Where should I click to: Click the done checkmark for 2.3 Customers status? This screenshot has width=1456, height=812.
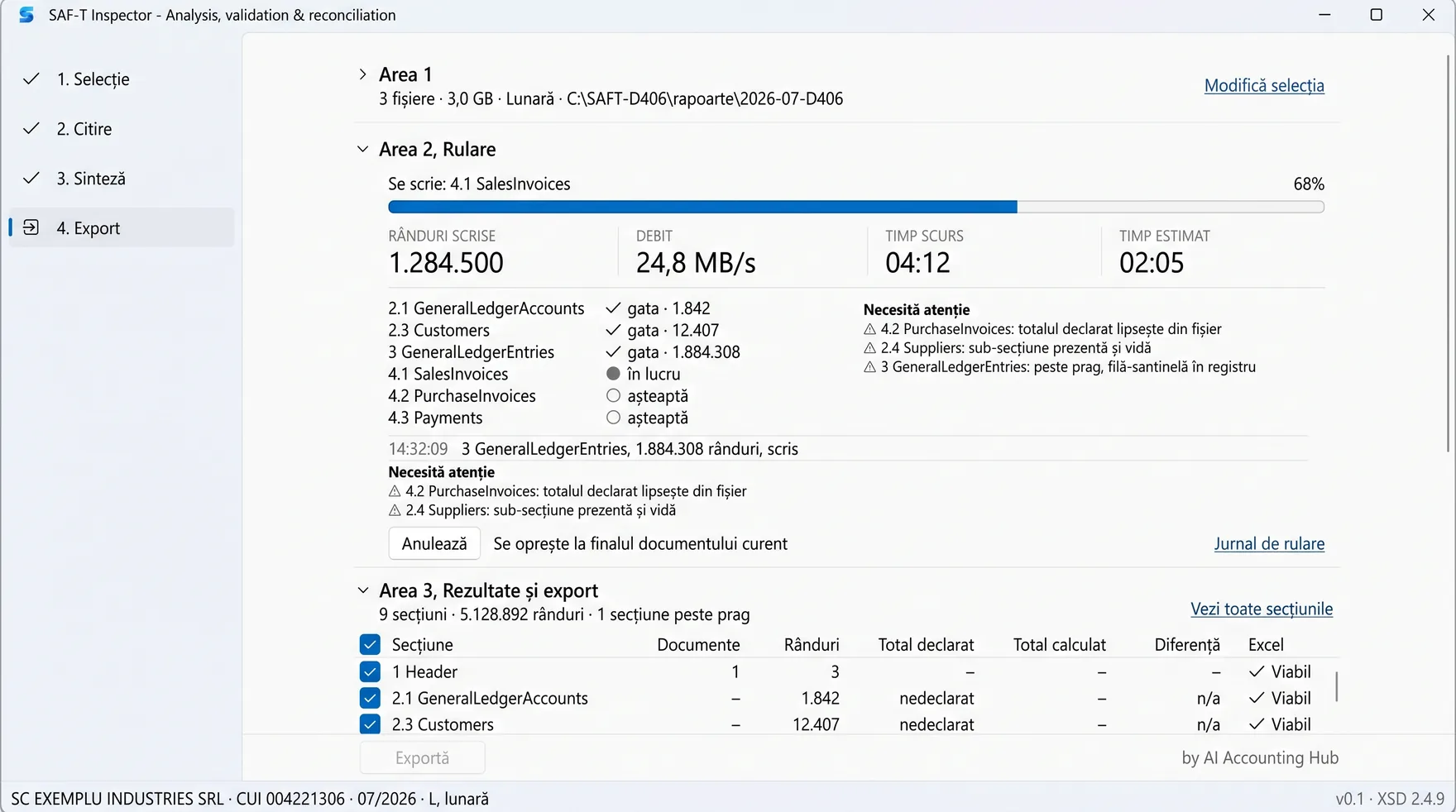tap(613, 330)
